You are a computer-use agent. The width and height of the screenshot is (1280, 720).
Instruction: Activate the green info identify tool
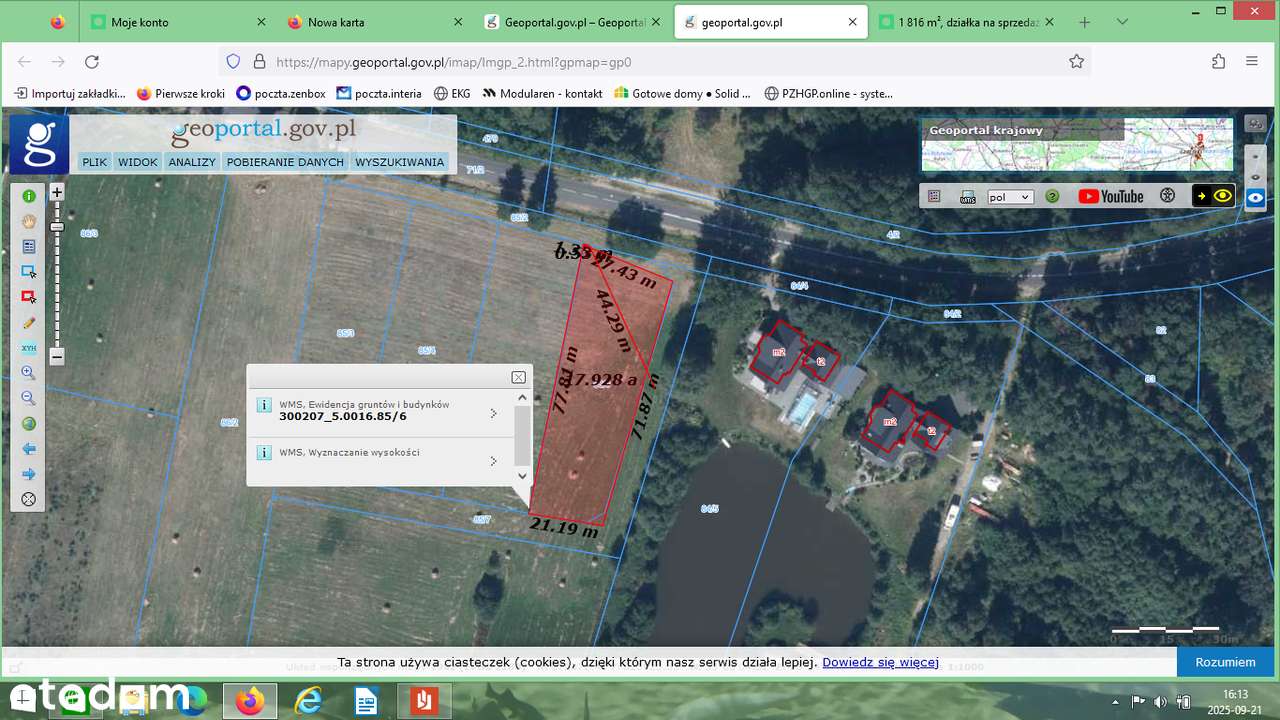[x=29, y=196]
